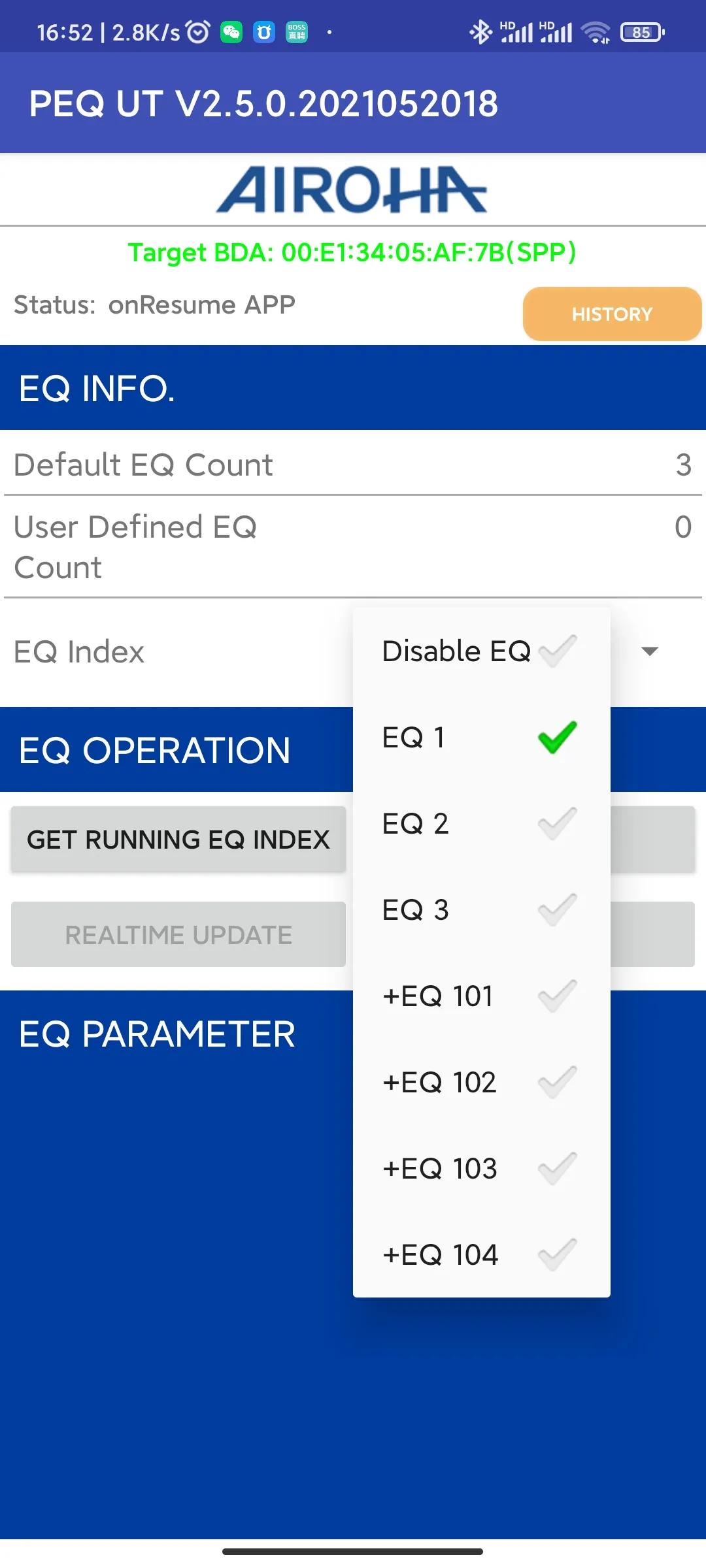Viewport: 706px width, 1568px height.
Task: Tap the green checkmark beside EQ 1
Action: pos(557,738)
